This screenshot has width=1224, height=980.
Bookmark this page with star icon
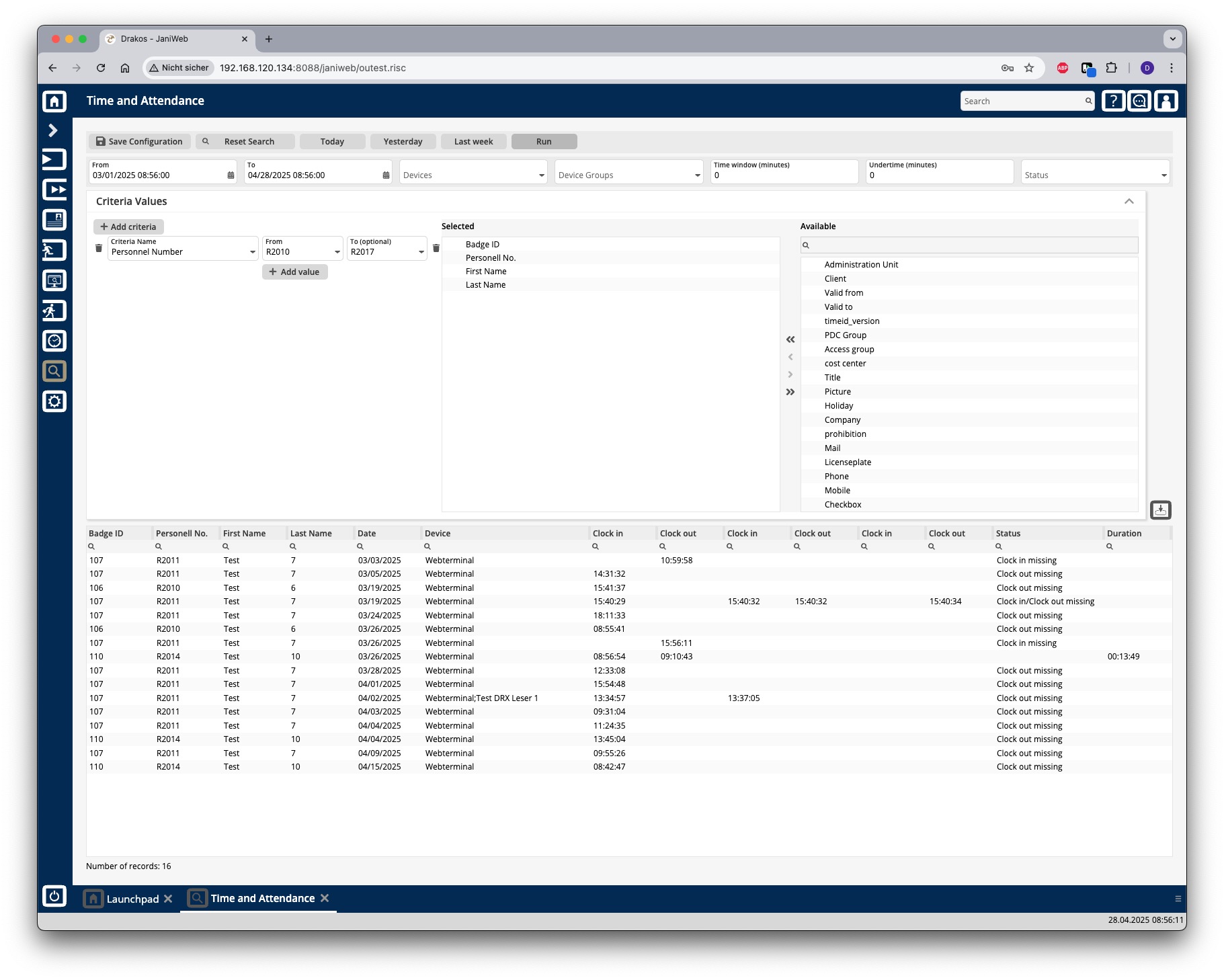point(1028,68)
